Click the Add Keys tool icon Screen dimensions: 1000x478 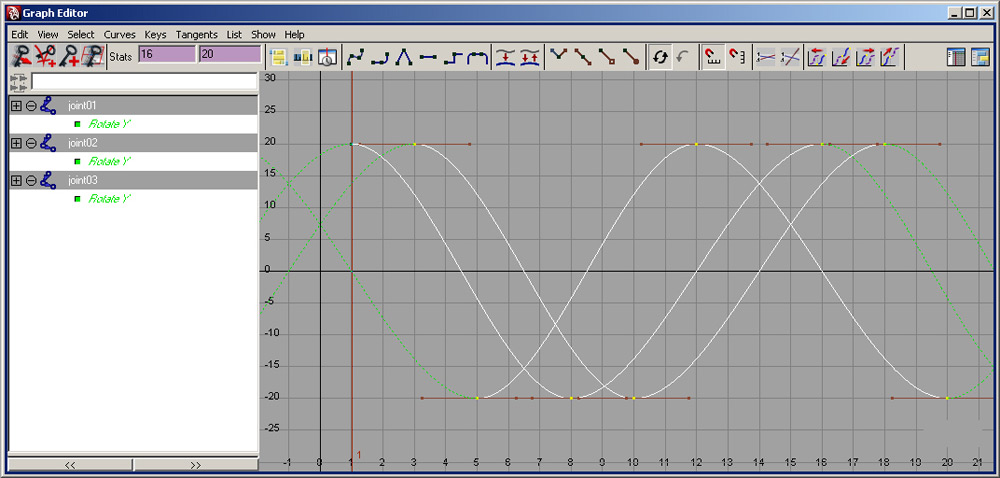69,57
